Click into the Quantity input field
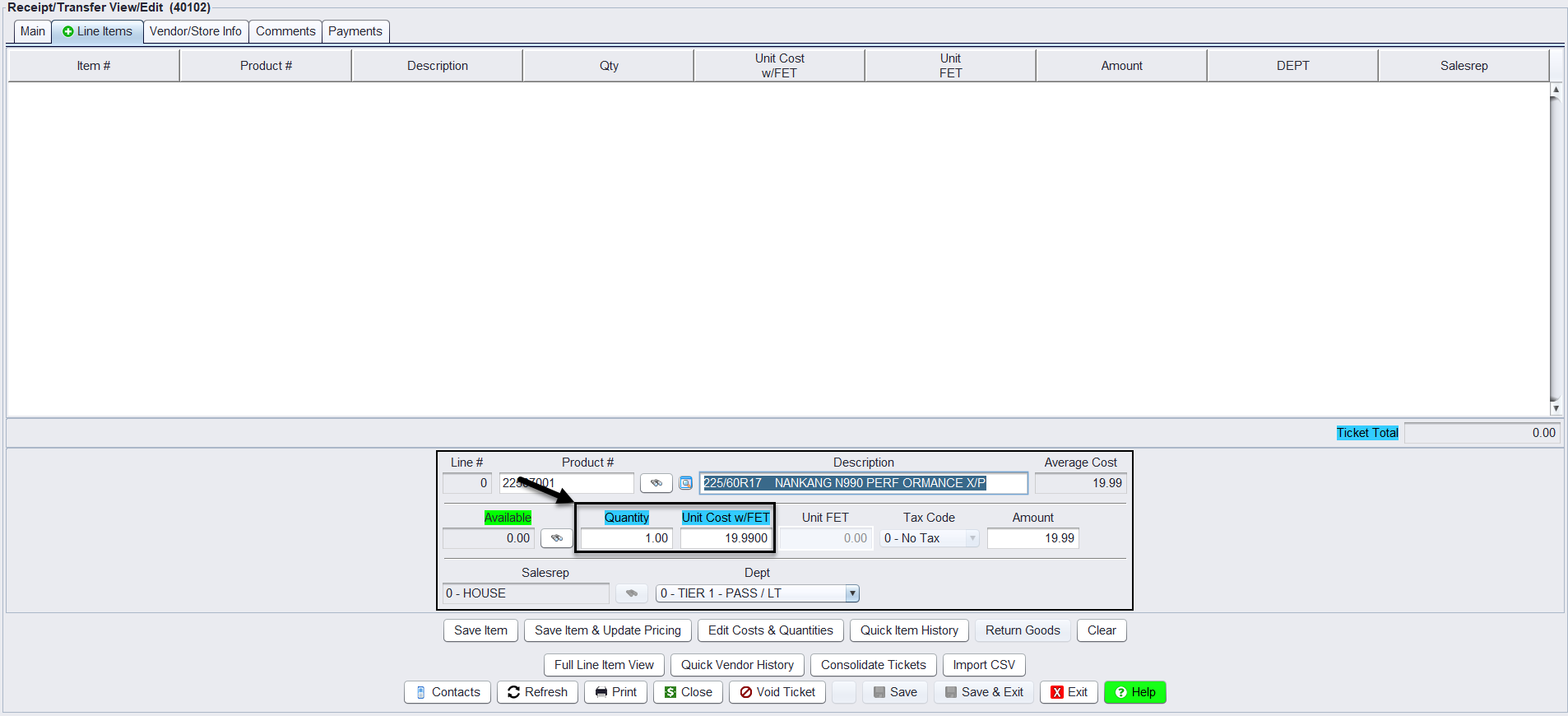 click(627, 538)
